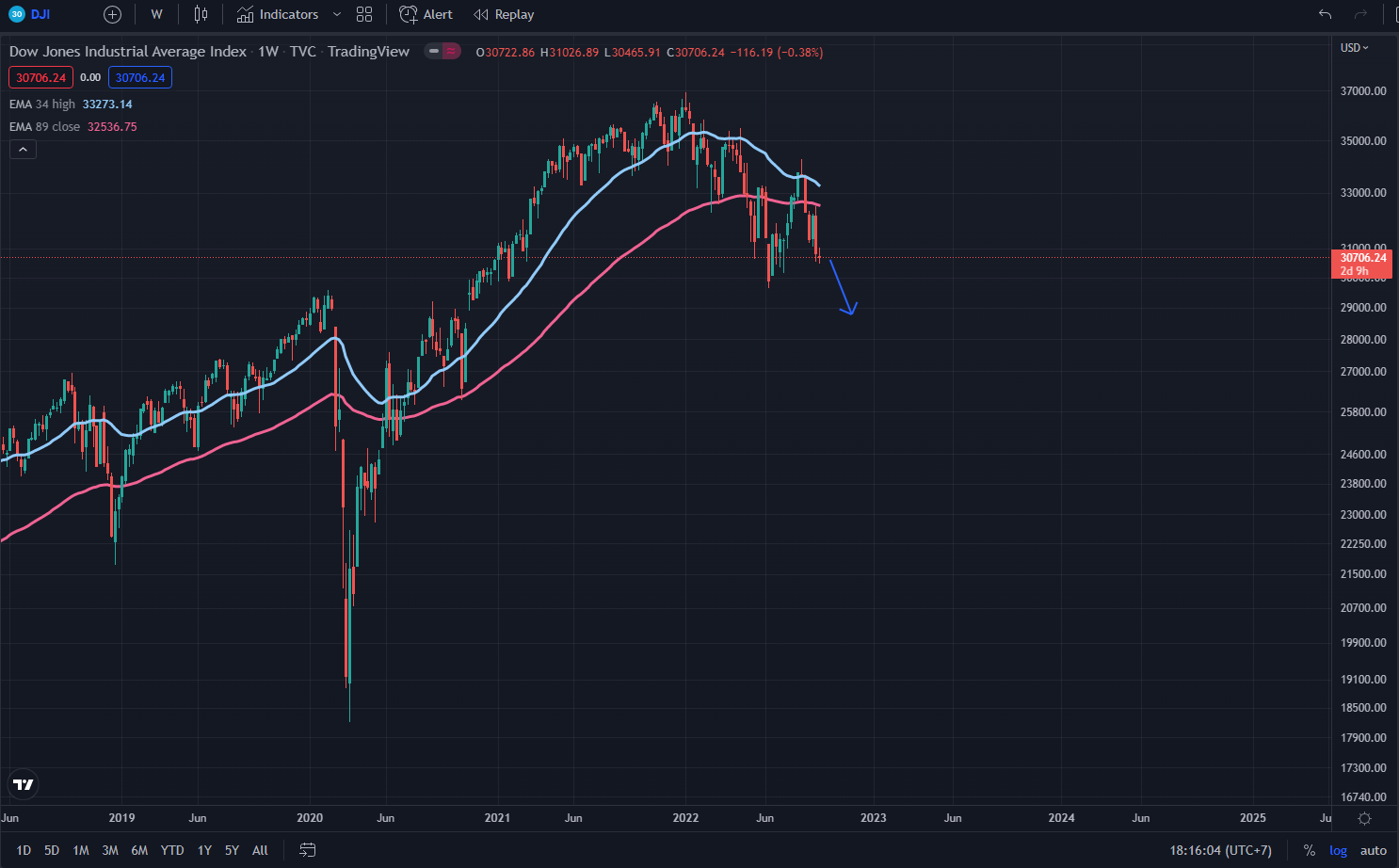Set the 6M time range
Screen dimensions: 1399x868
coord(139,850)
